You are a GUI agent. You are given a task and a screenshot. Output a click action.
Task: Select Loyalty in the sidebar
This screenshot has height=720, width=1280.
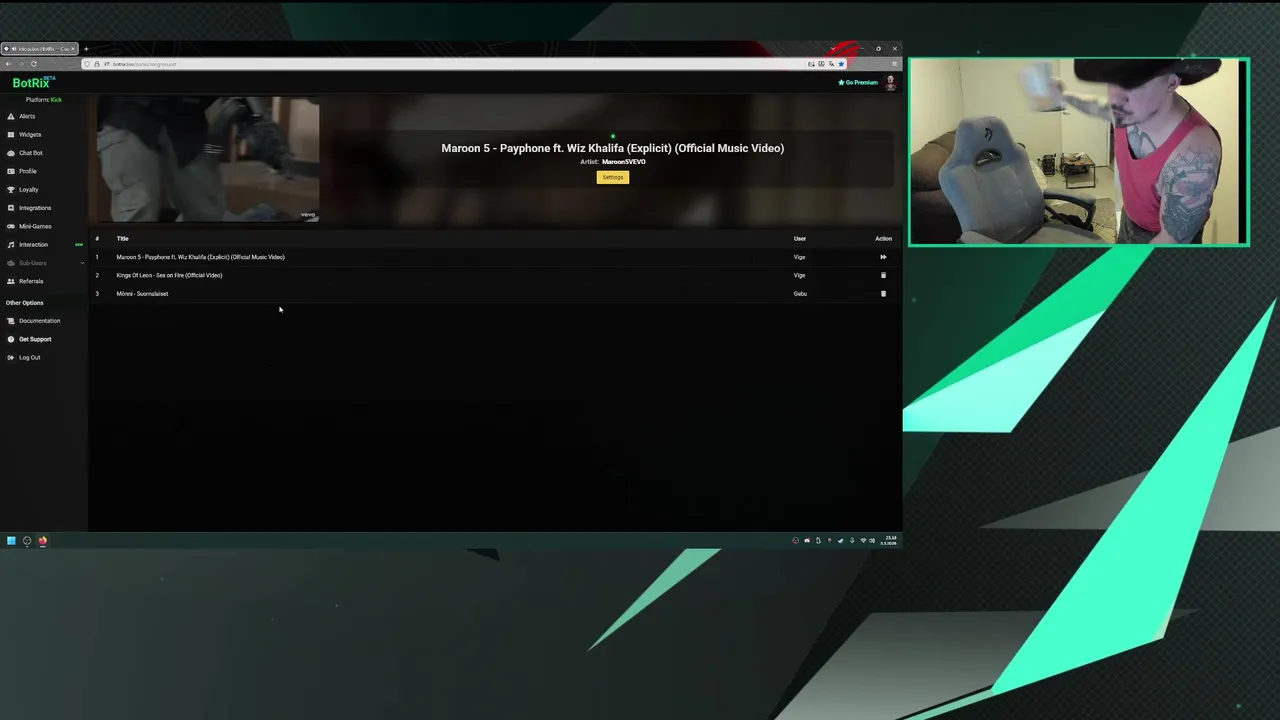(x=29, y=189)
